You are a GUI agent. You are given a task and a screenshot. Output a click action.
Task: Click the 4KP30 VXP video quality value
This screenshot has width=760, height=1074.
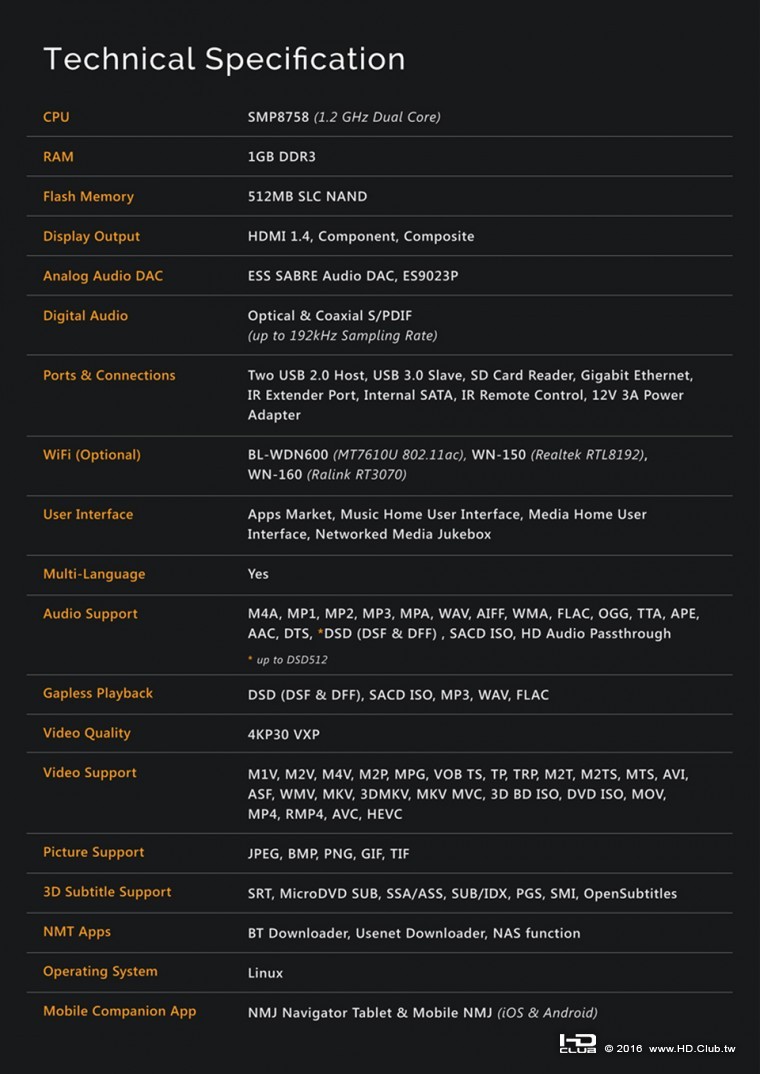click(x=284, y=734)
